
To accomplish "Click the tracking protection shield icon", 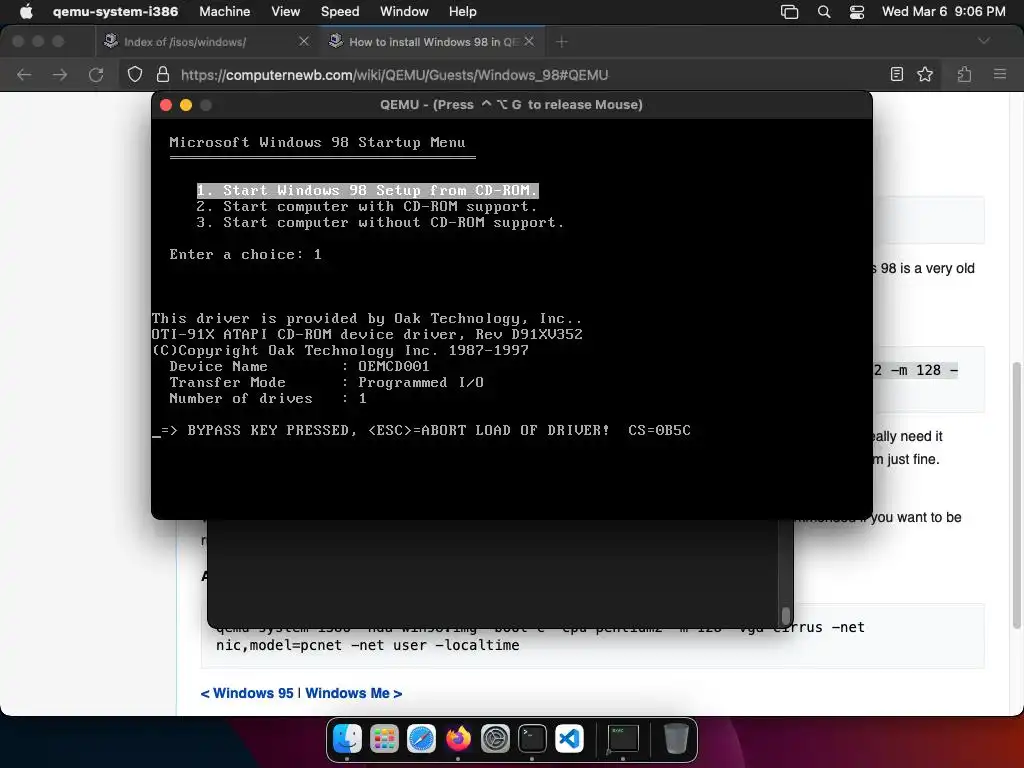I will click(135, 74).
